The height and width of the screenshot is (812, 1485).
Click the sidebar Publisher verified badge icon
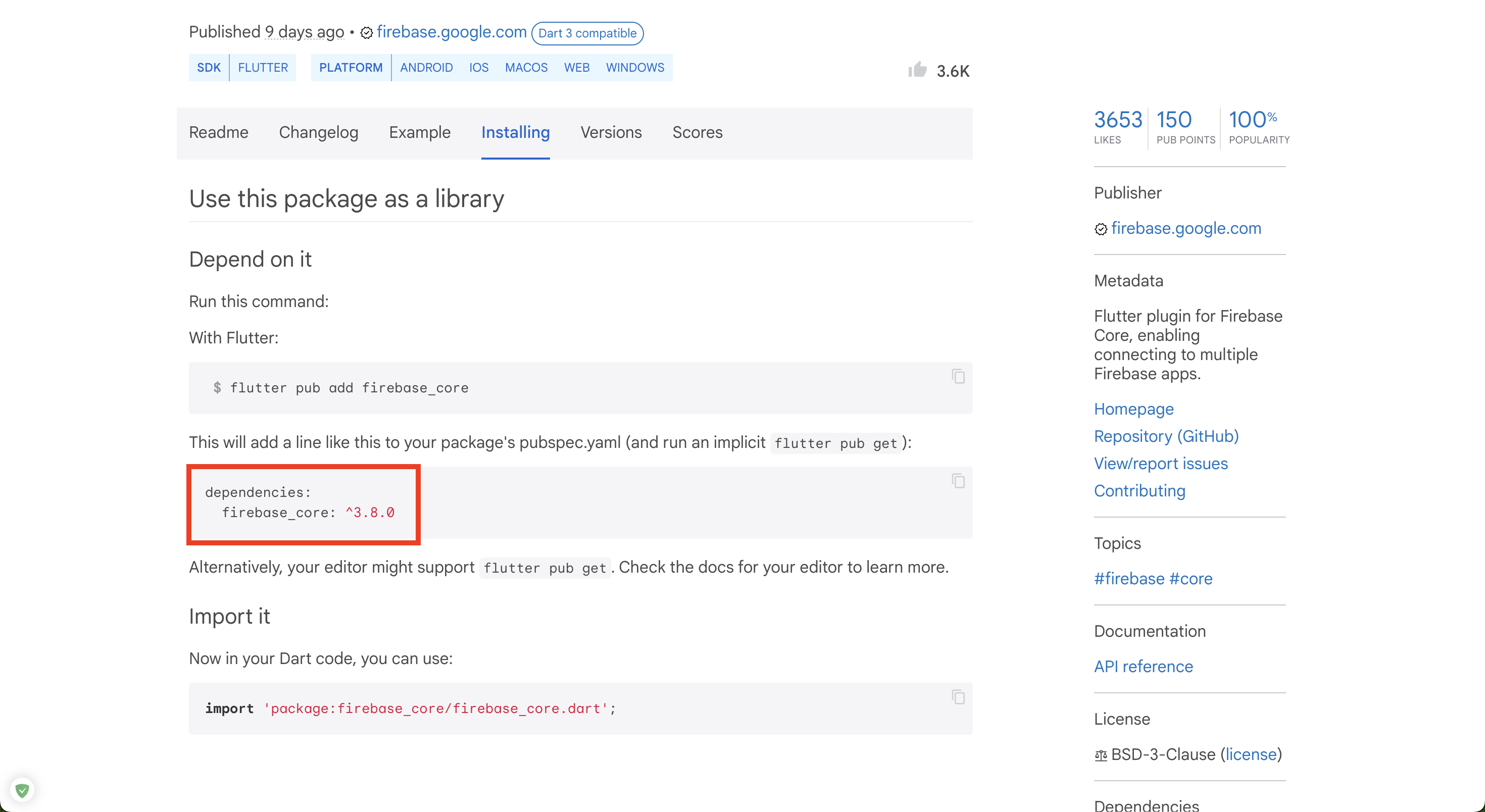pyautogui.click(x=1101, y=229)
